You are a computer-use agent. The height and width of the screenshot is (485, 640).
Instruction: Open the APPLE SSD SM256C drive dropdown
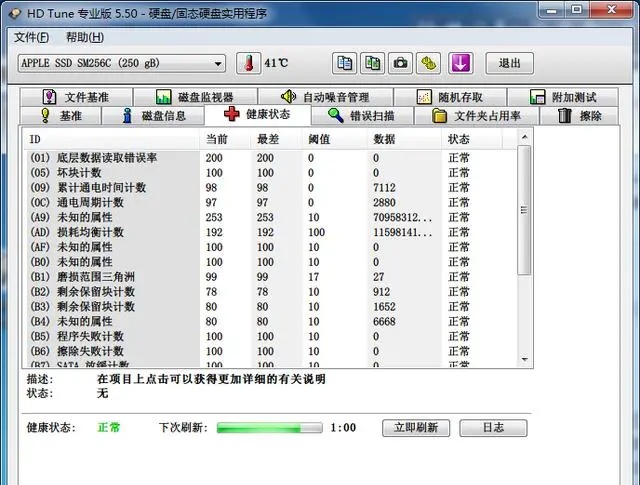122,64
